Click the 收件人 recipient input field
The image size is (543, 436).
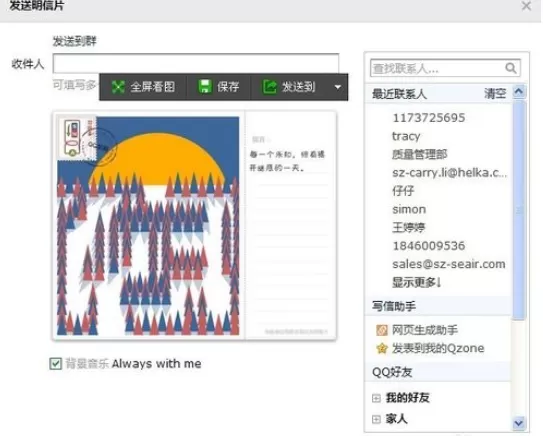click(196, 63)
